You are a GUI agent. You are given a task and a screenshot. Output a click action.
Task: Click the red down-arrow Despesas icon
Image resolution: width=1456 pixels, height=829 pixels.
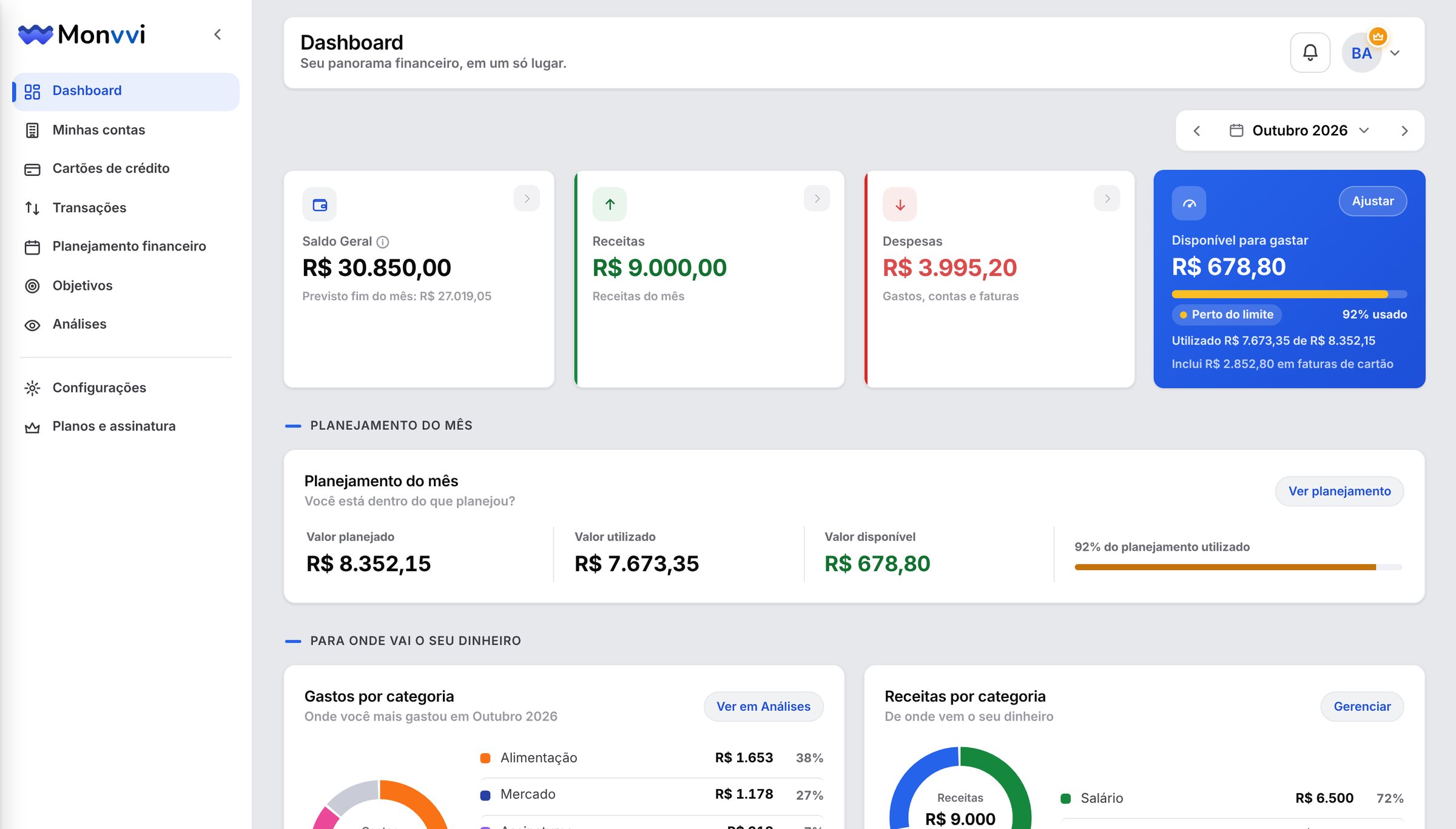[900, 204]
